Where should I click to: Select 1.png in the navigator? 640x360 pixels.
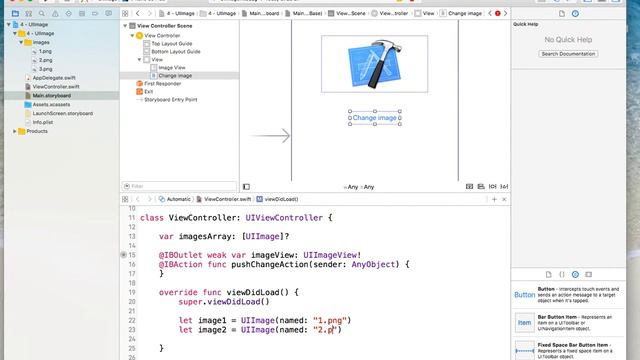(45, 51)
